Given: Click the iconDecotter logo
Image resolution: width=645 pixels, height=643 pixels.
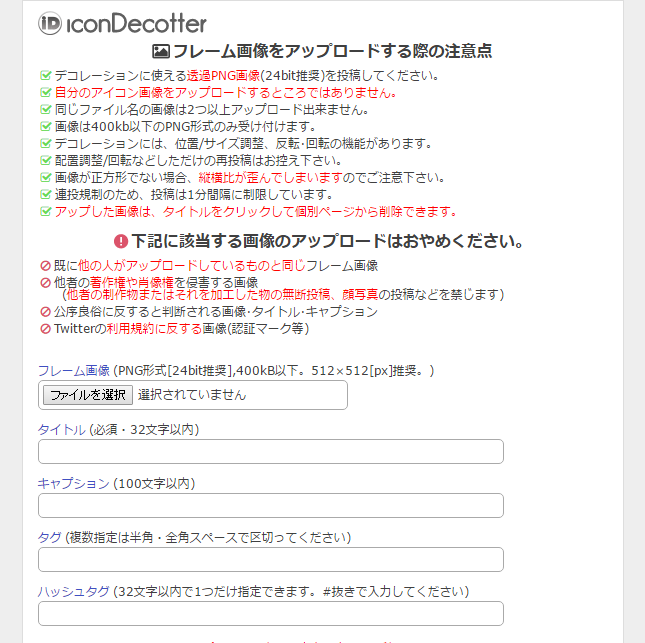Looking at the screenshot, I should 122,23.
